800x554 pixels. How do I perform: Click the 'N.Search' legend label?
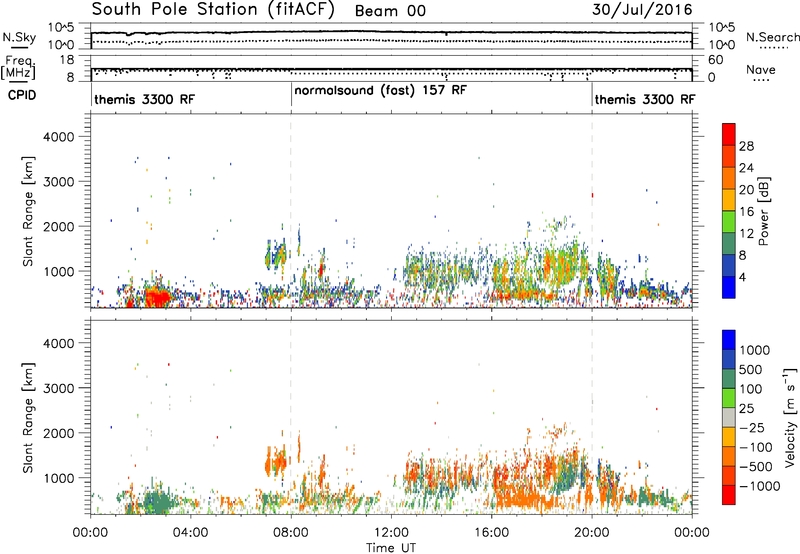pos(772,37)
